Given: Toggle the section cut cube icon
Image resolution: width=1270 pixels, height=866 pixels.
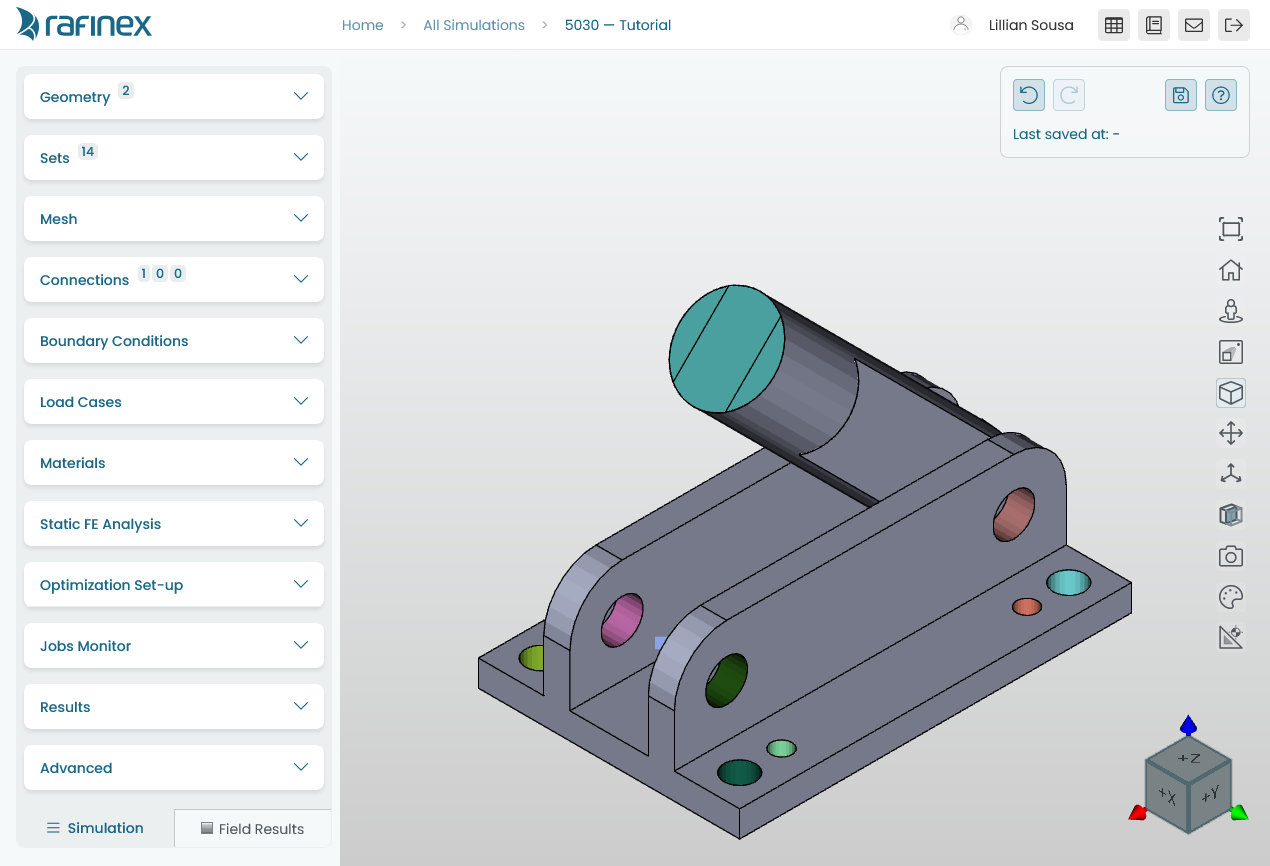Looking at the screenshot, I should [1231, 515].
